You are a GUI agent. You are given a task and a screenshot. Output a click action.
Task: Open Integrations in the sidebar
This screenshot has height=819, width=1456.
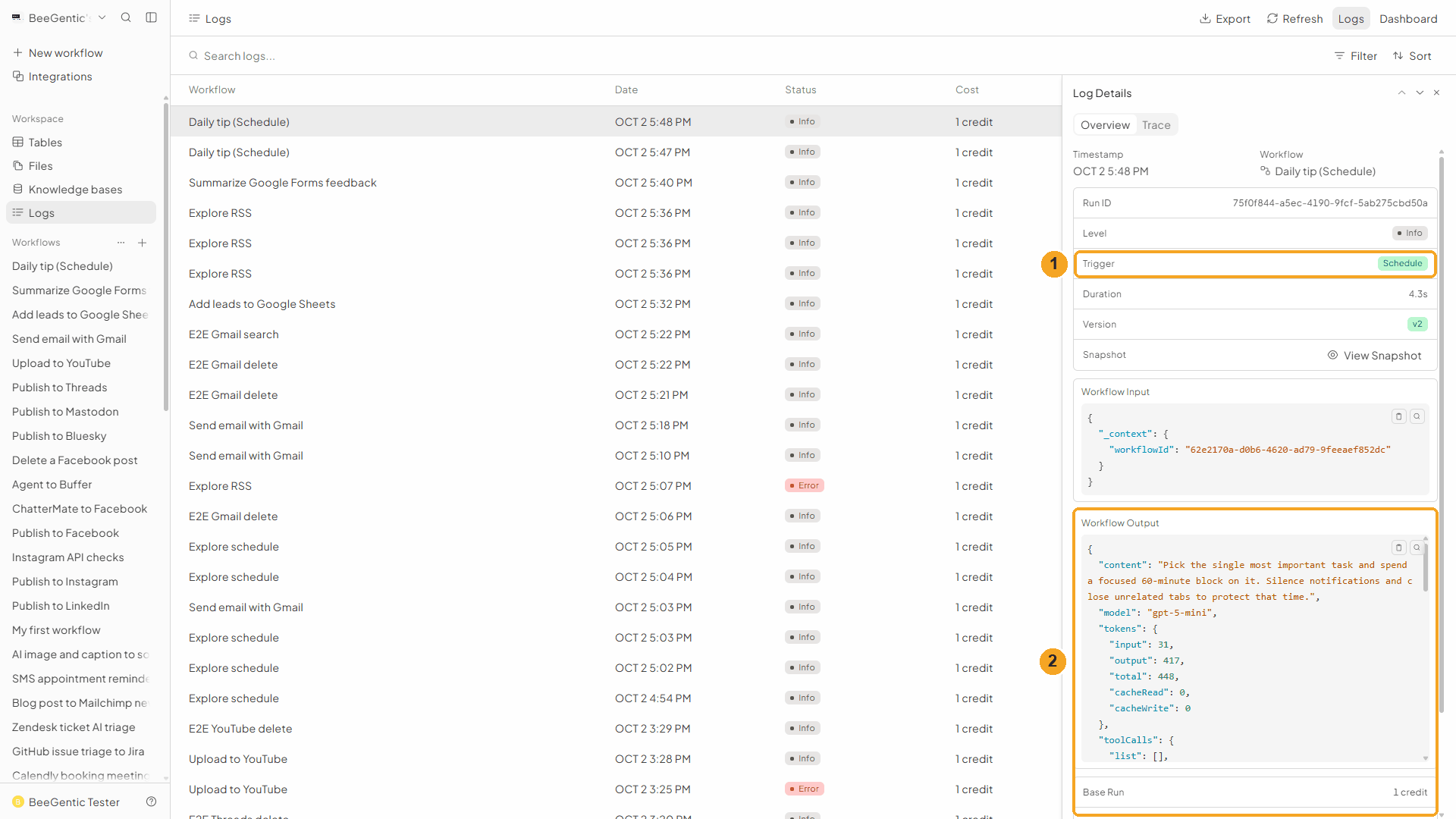pos(52,77)
